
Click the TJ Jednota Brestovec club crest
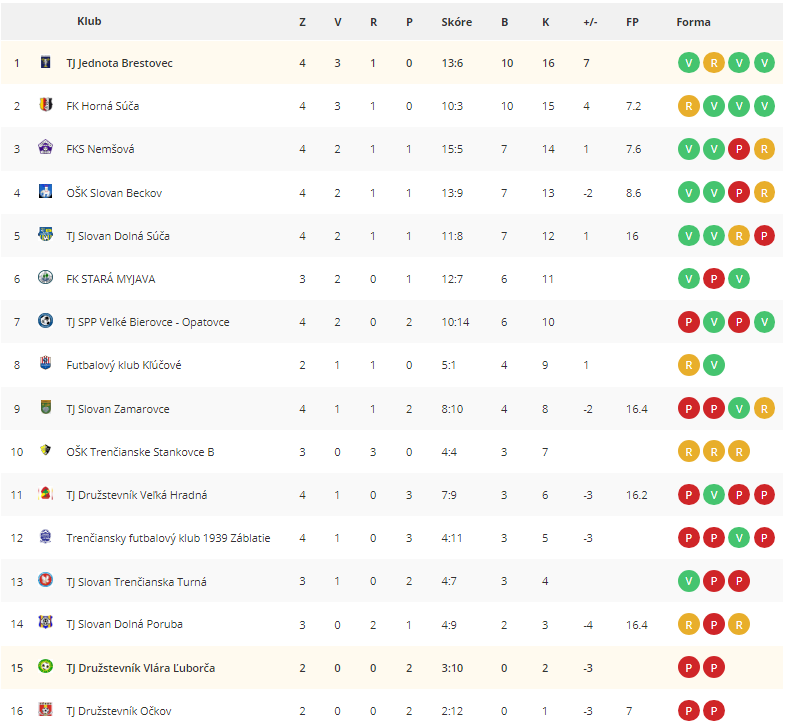pos(46,62)
